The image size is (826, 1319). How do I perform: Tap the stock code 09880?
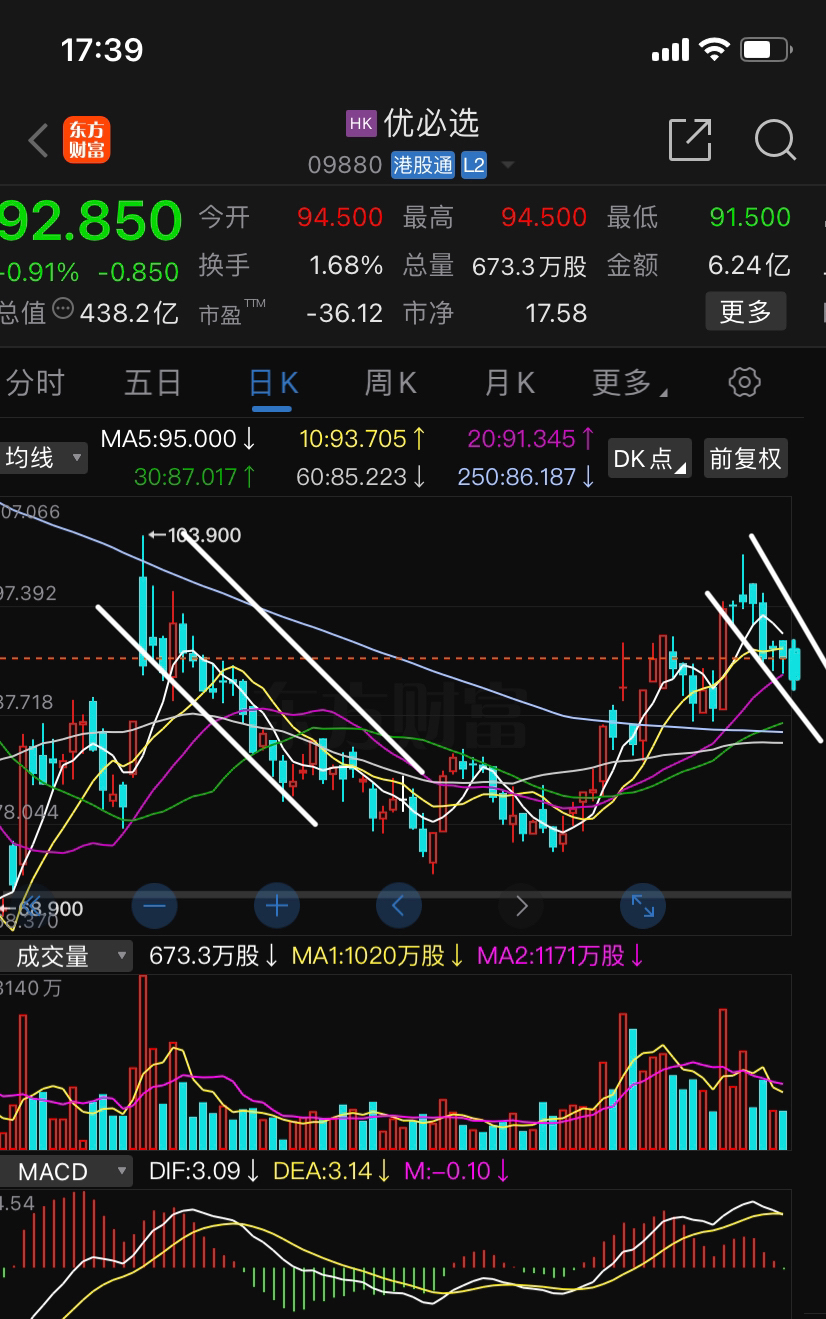[345, 165]
